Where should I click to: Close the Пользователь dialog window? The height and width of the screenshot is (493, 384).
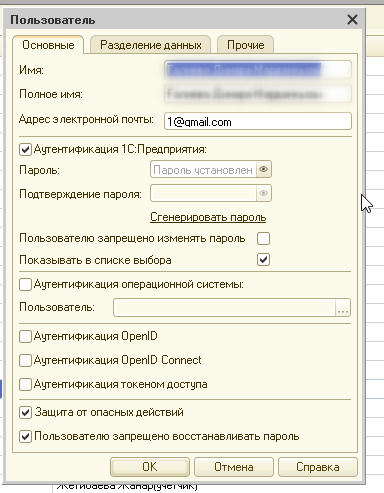coord(352,19)
